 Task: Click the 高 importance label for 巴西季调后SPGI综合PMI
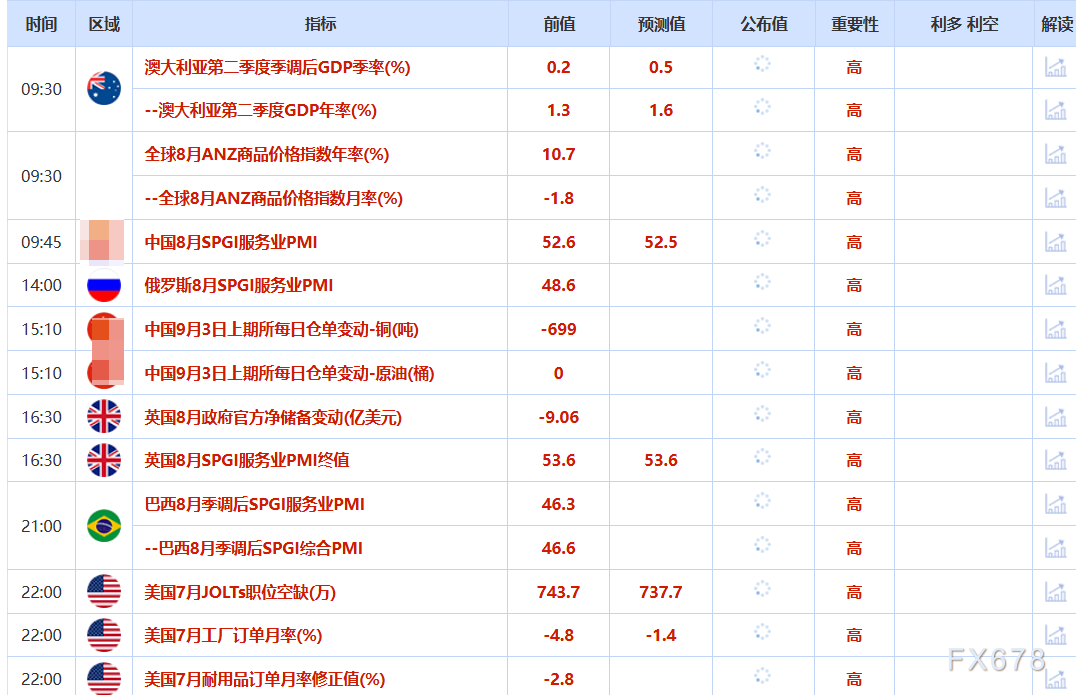pos(854,548)
